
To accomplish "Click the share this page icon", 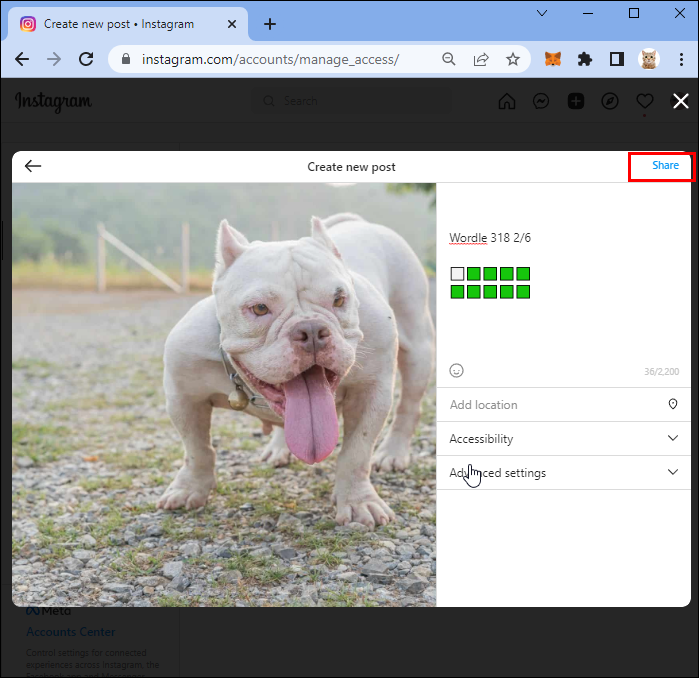I will point(481,59).
